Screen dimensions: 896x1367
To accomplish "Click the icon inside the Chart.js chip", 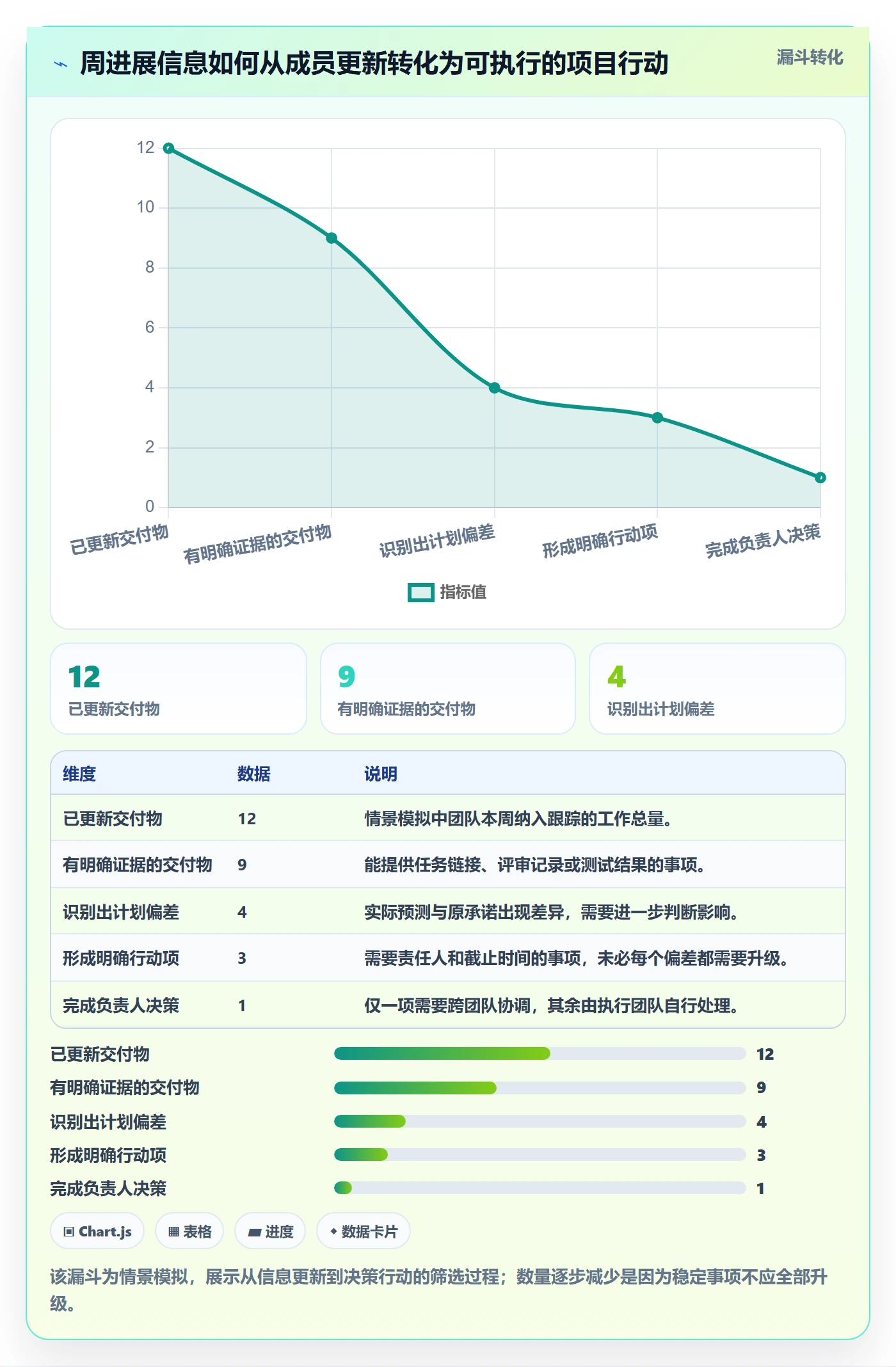I will pos(69,1232).
